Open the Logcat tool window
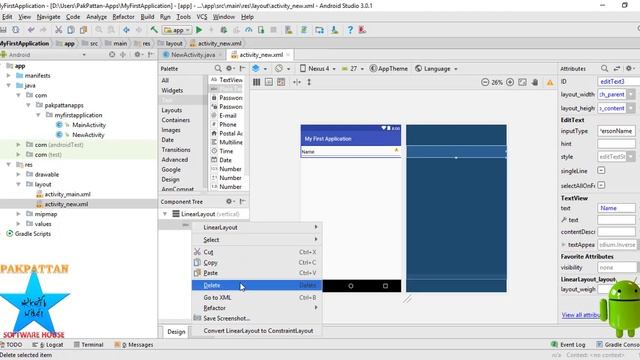The image size is (640, 360). point(48,344)
